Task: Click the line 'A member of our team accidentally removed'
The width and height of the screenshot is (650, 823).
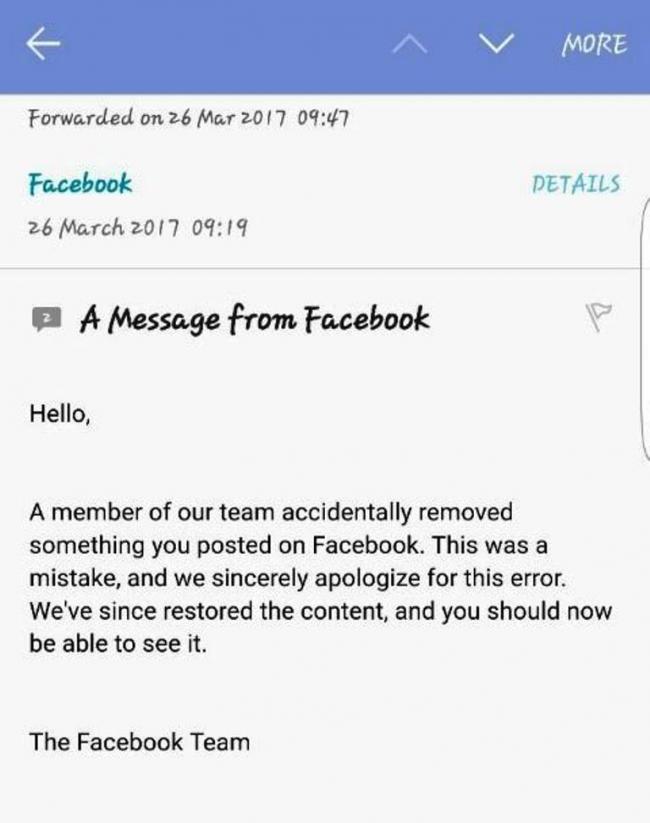Action: click(271, 513)
